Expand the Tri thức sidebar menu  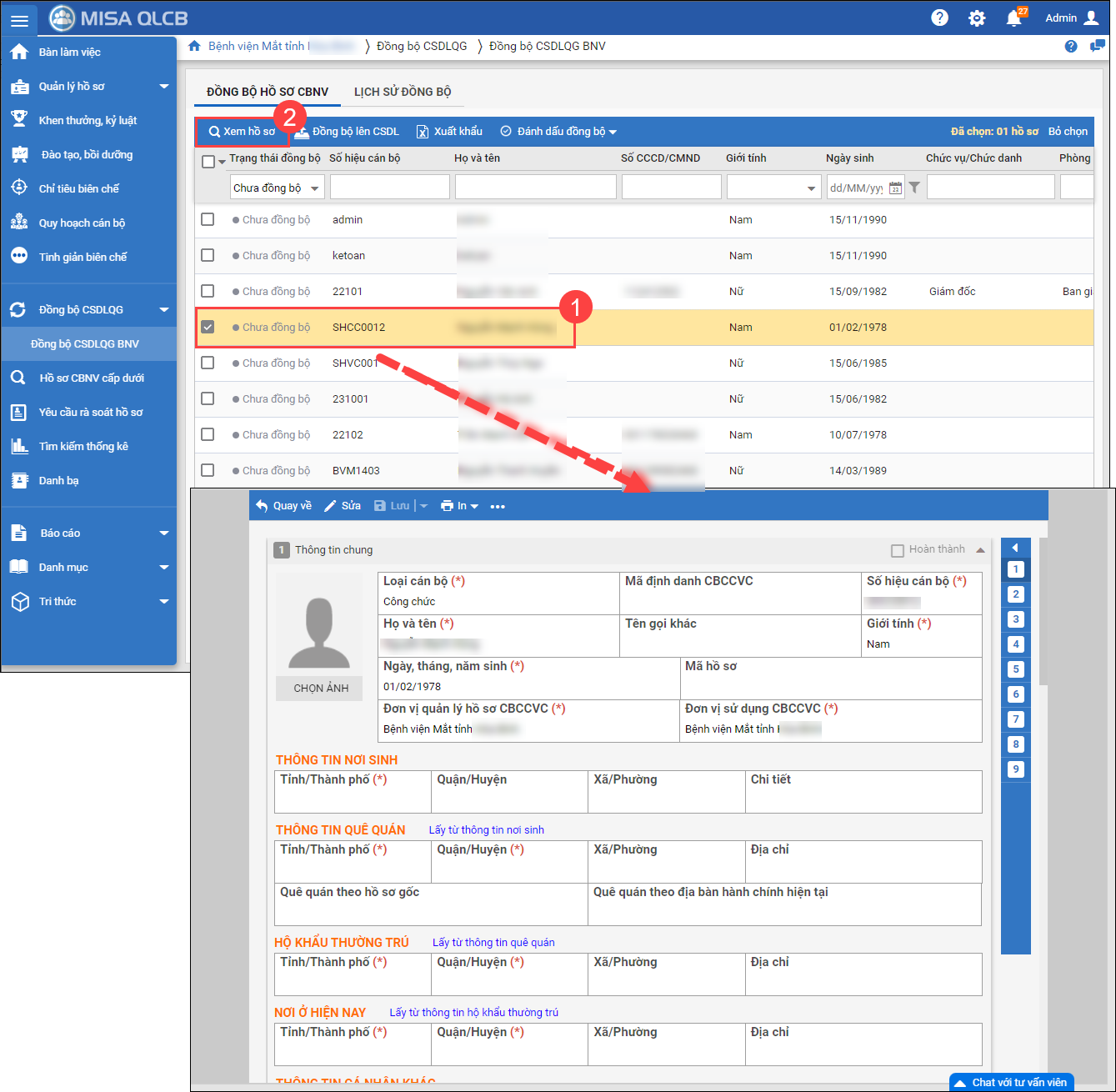pos(164,601)
